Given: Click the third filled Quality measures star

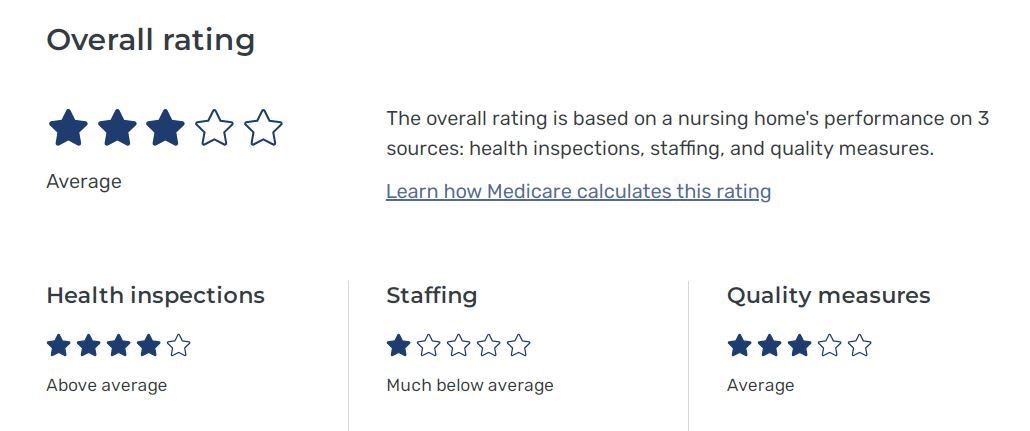Looking at the screenshot, I should tap(799, 346).
